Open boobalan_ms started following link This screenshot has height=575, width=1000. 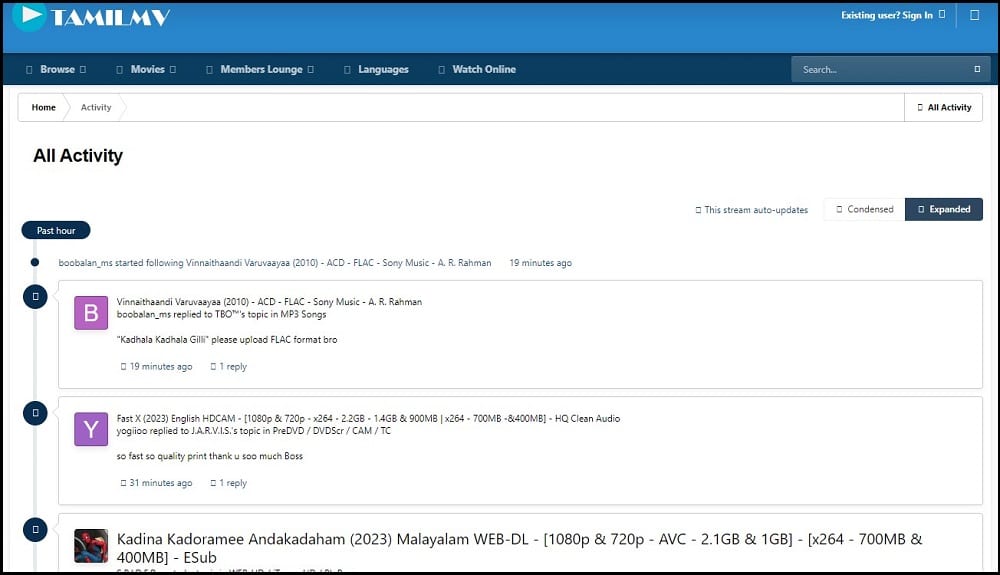pyautogui.click(x=275, y=263)
